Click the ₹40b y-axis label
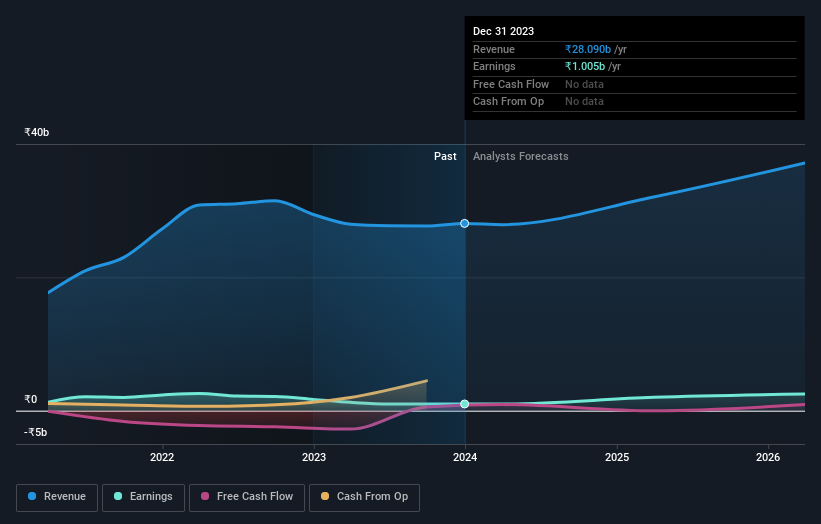Viewport: 821px width, 524px height. click(x=37, y=132)
